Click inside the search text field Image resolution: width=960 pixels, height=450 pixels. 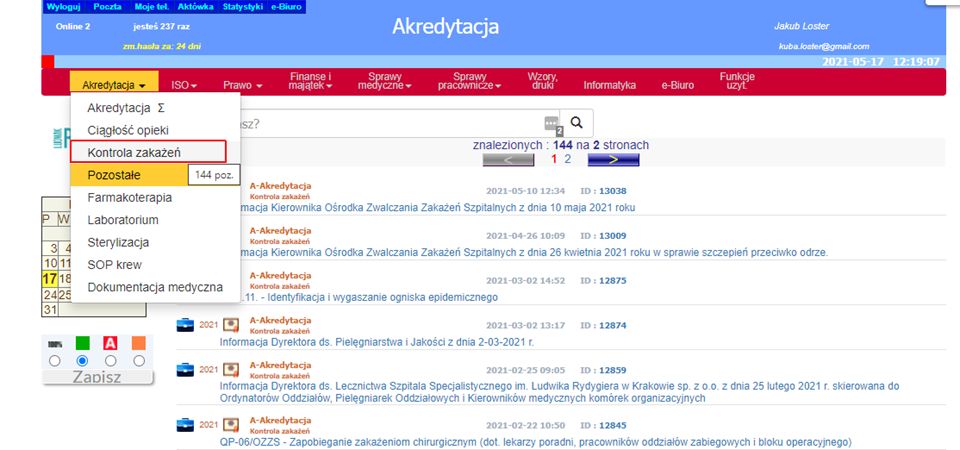[x=390, y=124]
